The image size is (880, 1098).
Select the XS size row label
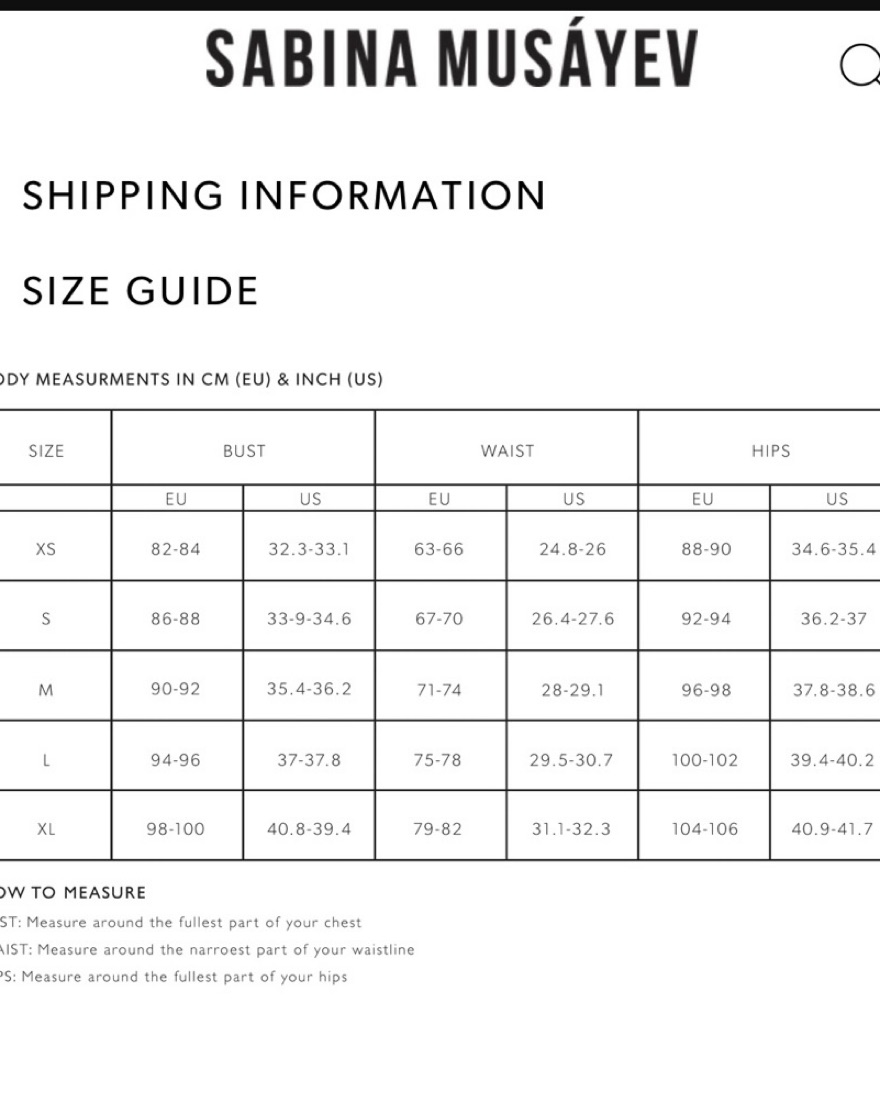46,549
